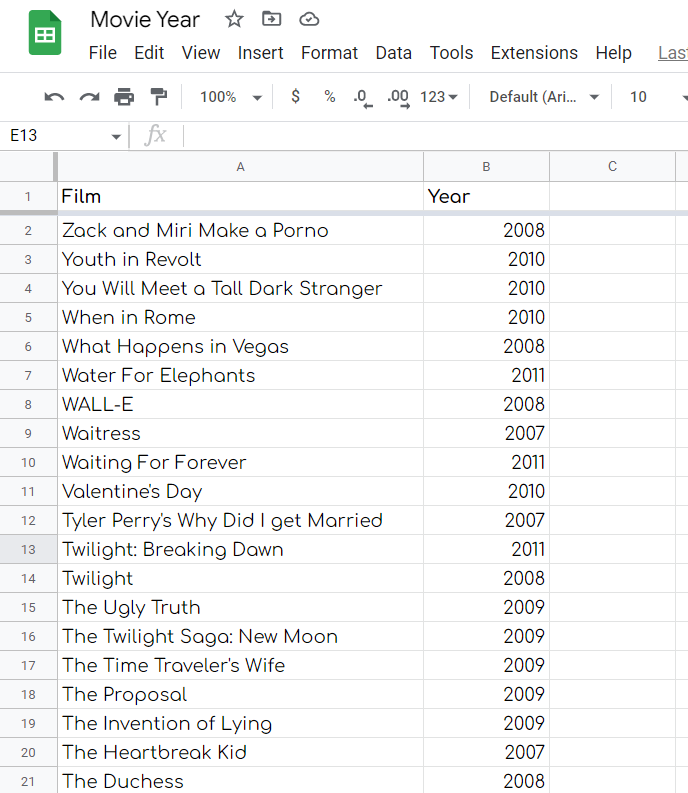Click the Move to folder icon
The height and width of the screenshot is (793, 688).
point(272,19)
